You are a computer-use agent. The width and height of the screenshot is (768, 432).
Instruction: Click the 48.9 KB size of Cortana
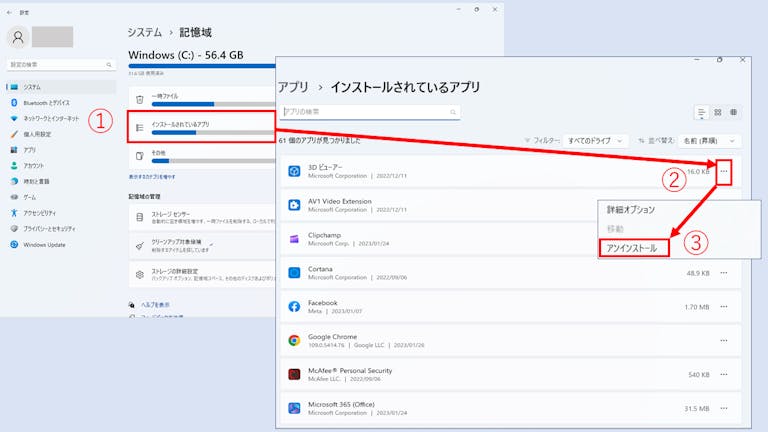point(697,273)
